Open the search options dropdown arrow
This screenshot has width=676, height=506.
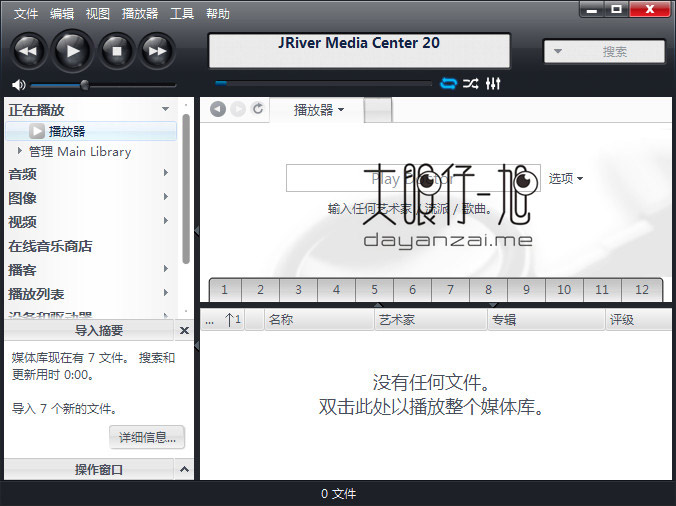click(x=557, y=51)
